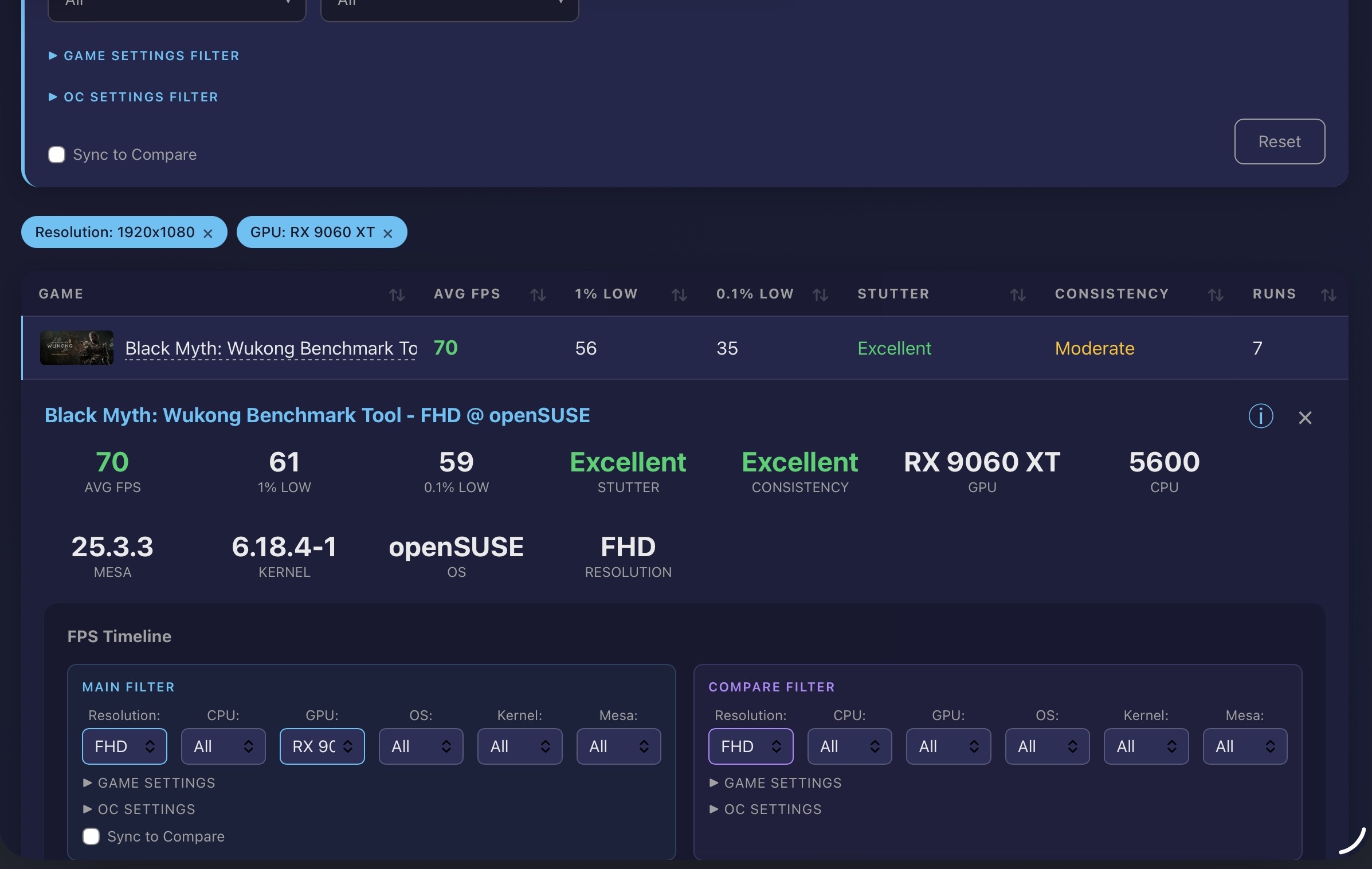The height and width of the screenshot is (869, 1372).
Task: Open Main Filter GPU dropdown
Action: [x=322, y=746]
